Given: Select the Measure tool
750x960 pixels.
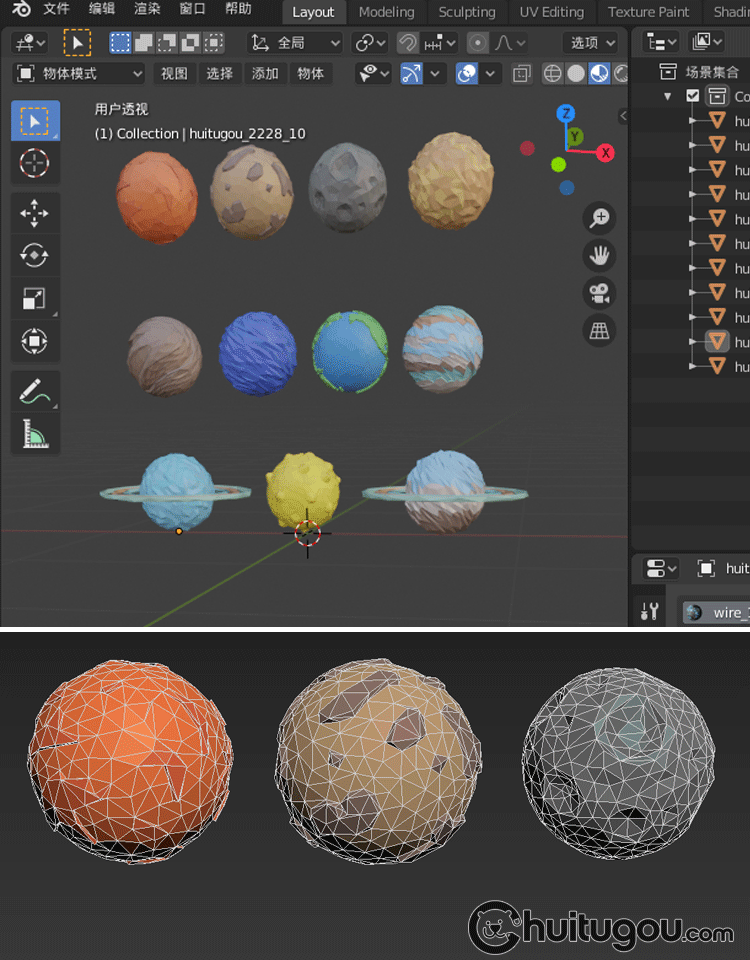Looking at the screenshot, I should [35, 434].
